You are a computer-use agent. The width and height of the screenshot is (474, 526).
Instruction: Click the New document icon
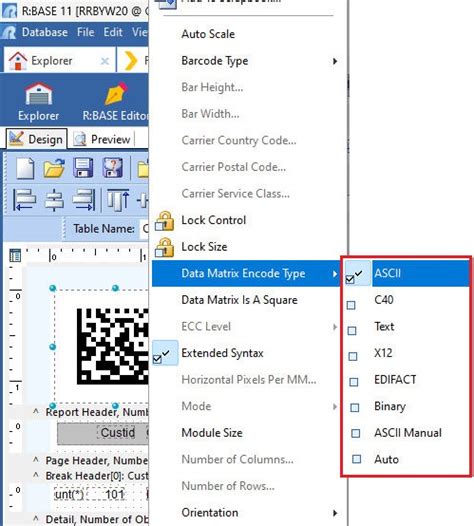(x=25, y=168)
